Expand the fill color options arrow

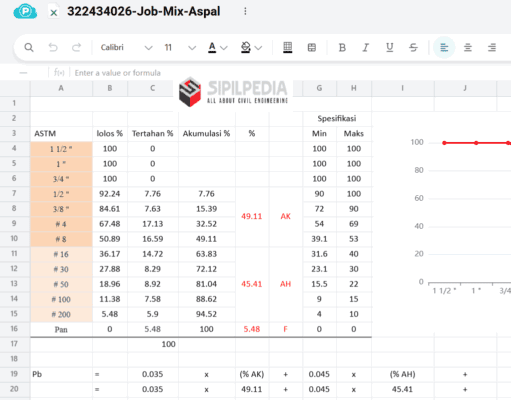coord(258,48)
